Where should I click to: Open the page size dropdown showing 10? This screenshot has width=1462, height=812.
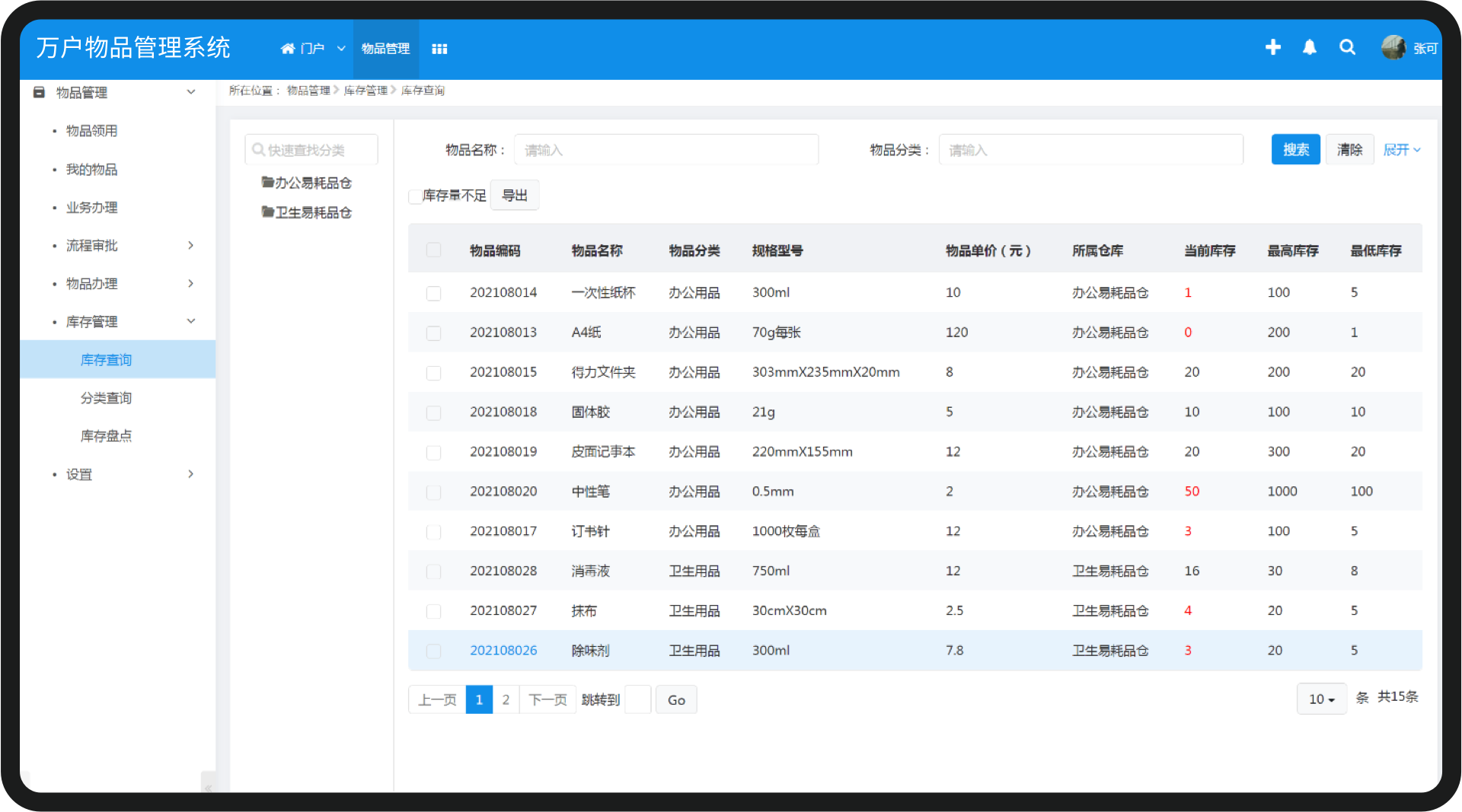coord(1321,699)
